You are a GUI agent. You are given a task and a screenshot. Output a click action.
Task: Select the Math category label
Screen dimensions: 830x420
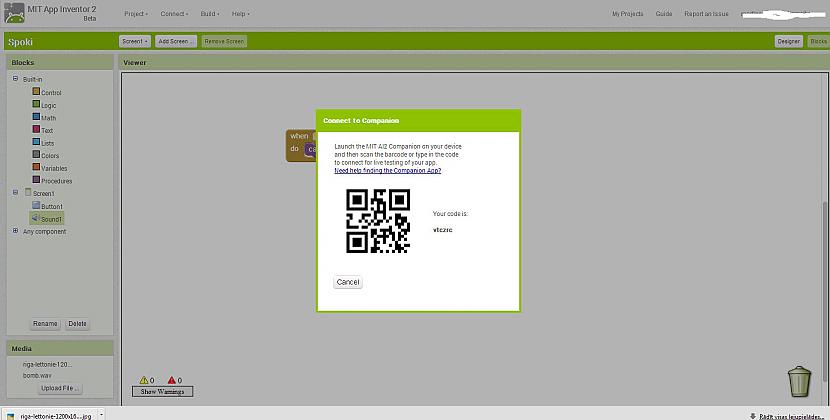pos(48,118)
